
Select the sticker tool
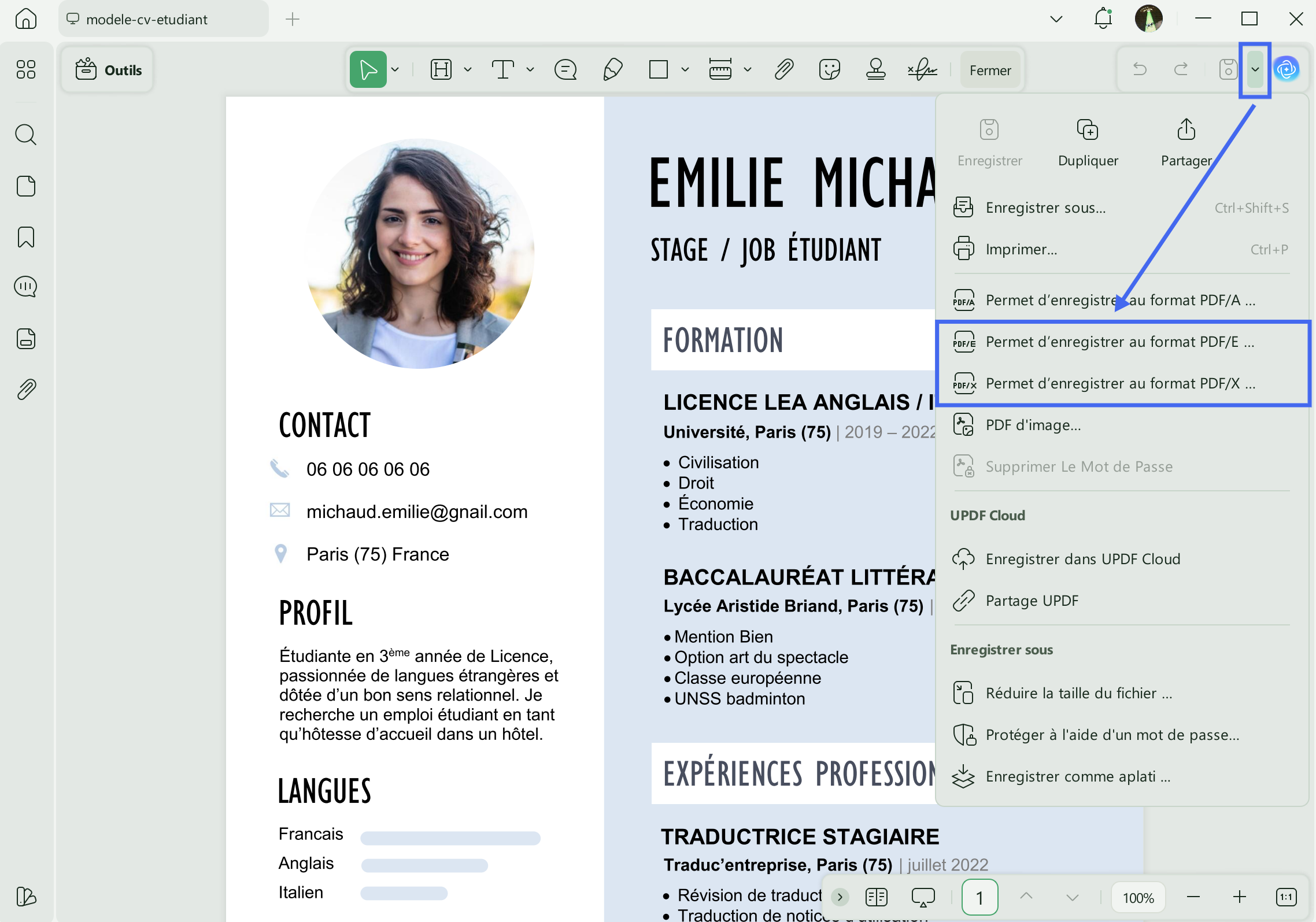[830, 69]
